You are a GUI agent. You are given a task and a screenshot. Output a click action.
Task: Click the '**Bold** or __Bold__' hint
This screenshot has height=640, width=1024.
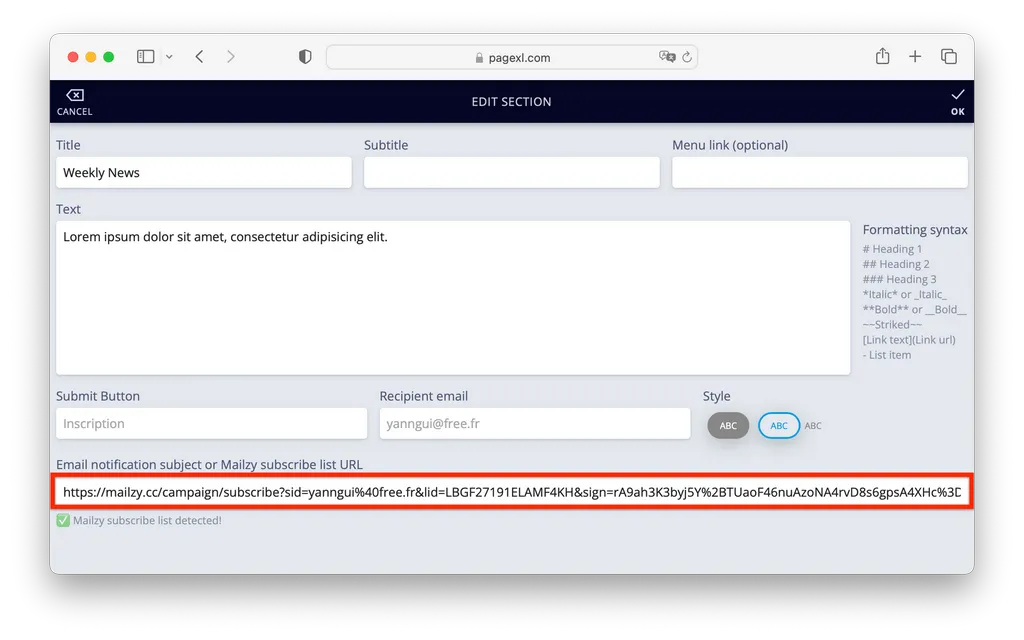[x=914, y=310]
